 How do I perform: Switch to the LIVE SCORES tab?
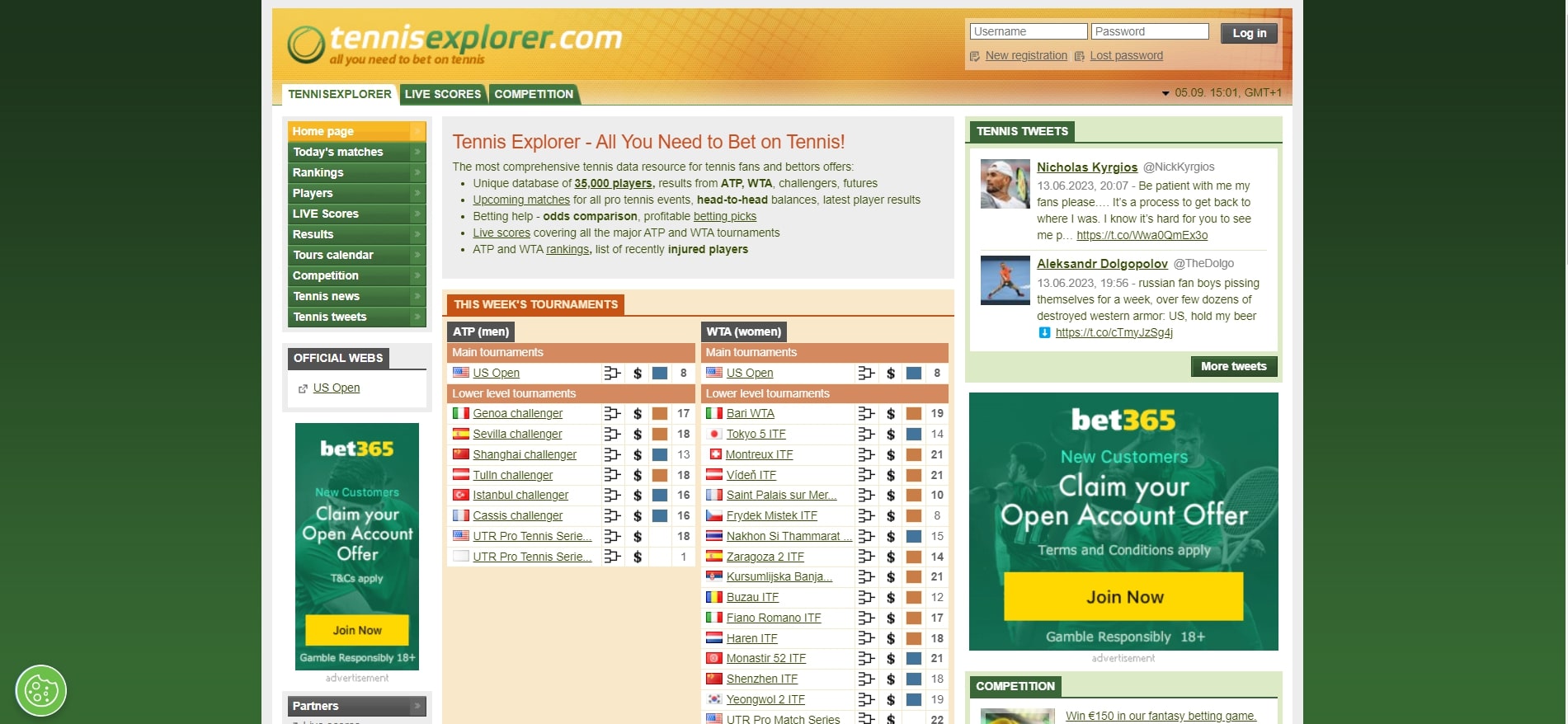(x=443, y=94)
